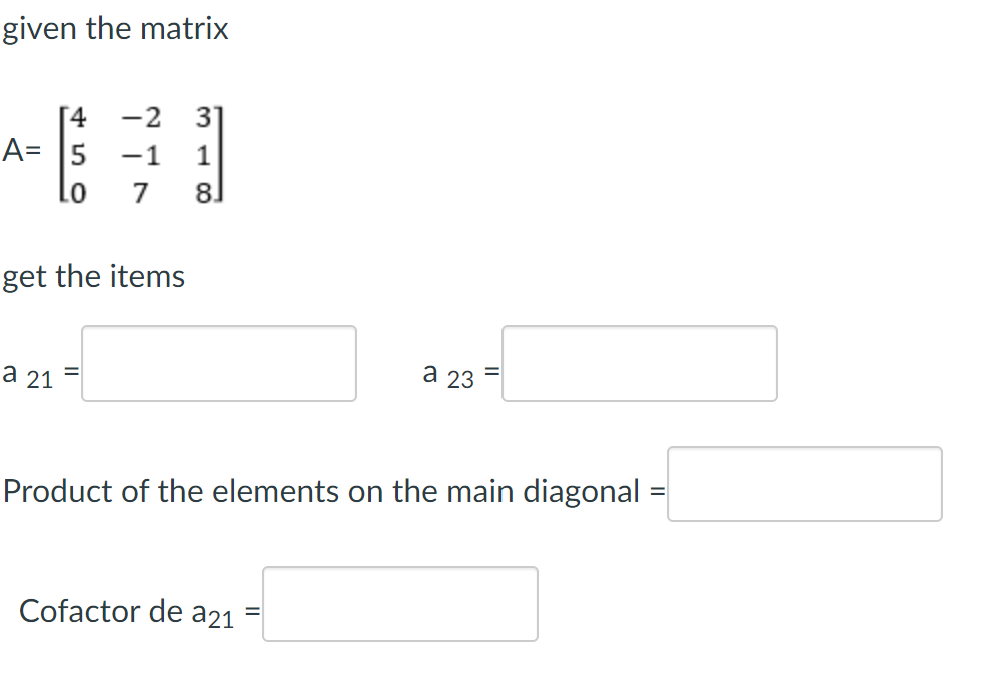This screenshot has height=682, width=1000.
Task: Click the main diagonal product answer box
Action: click(x=805, y=484)
